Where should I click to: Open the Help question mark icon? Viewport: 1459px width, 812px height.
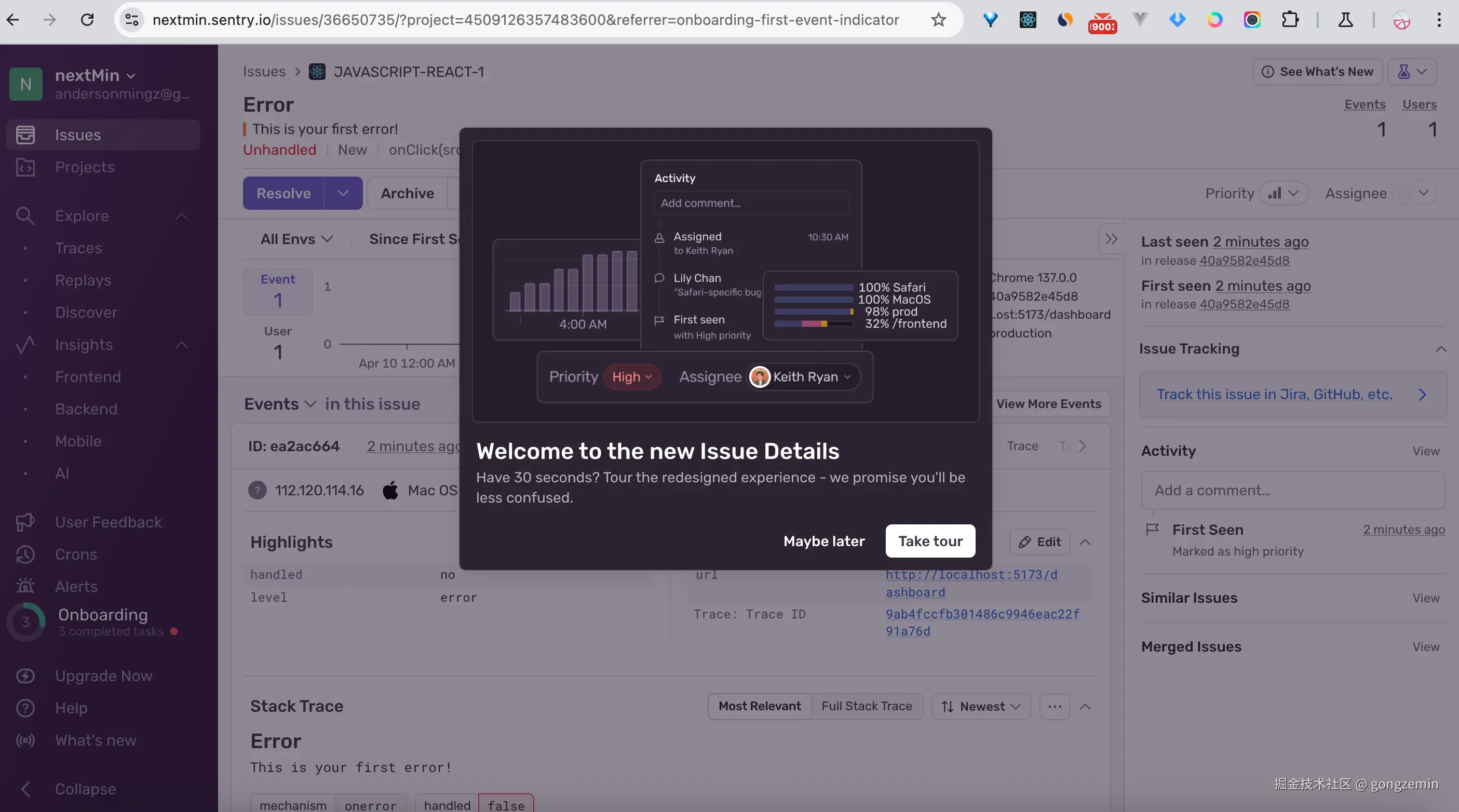pos(25,708)
